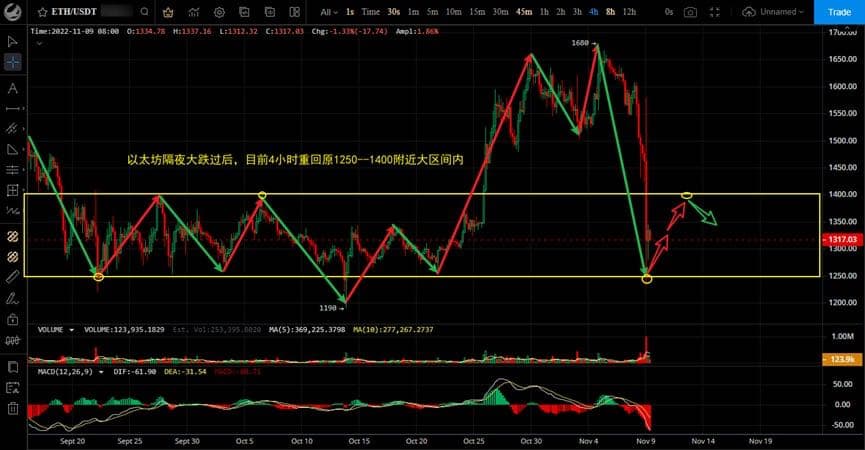865x450 pixels.
Task: Take a chart snapshot with camera icon
Action: coord(691,12)
